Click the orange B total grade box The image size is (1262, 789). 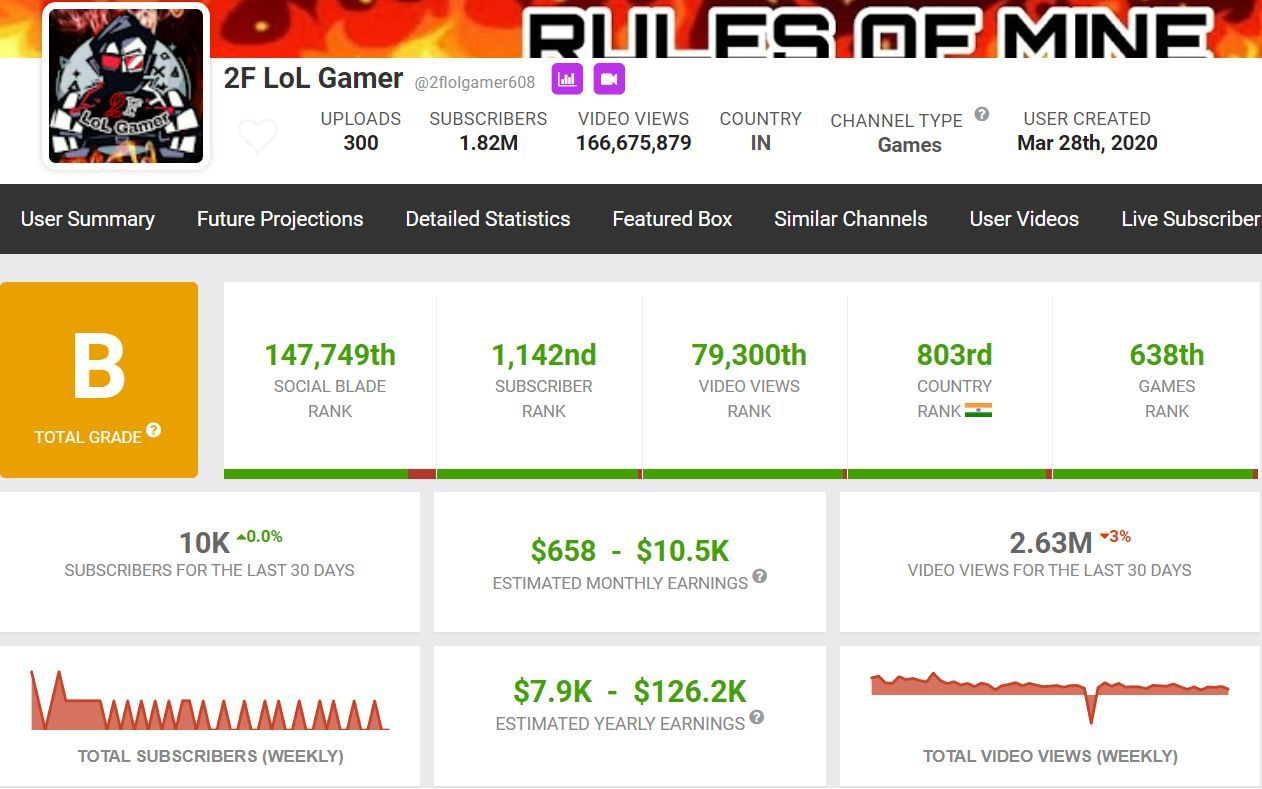[x=99, y=380]
